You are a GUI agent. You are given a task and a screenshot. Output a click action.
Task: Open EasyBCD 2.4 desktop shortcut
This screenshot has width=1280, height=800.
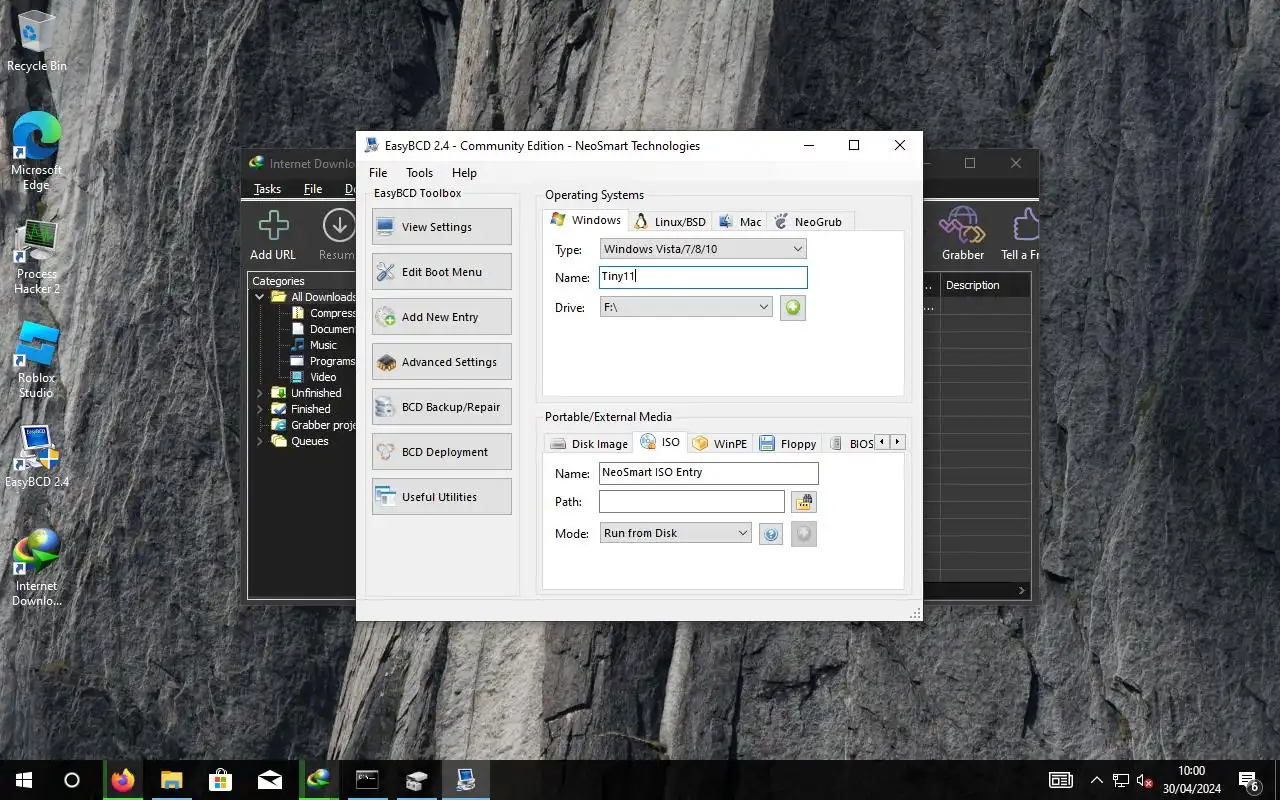click(37, 457)
